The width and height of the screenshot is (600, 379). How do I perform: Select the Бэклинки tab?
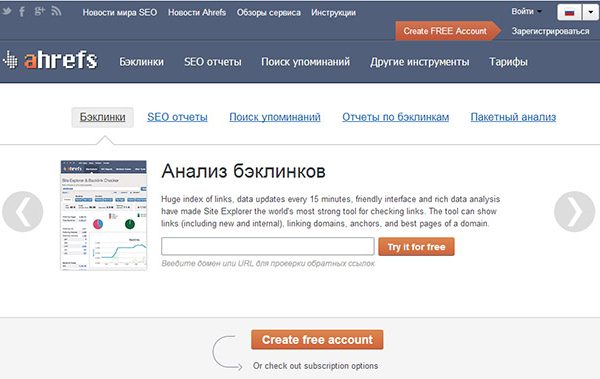(x=103, y=117)
